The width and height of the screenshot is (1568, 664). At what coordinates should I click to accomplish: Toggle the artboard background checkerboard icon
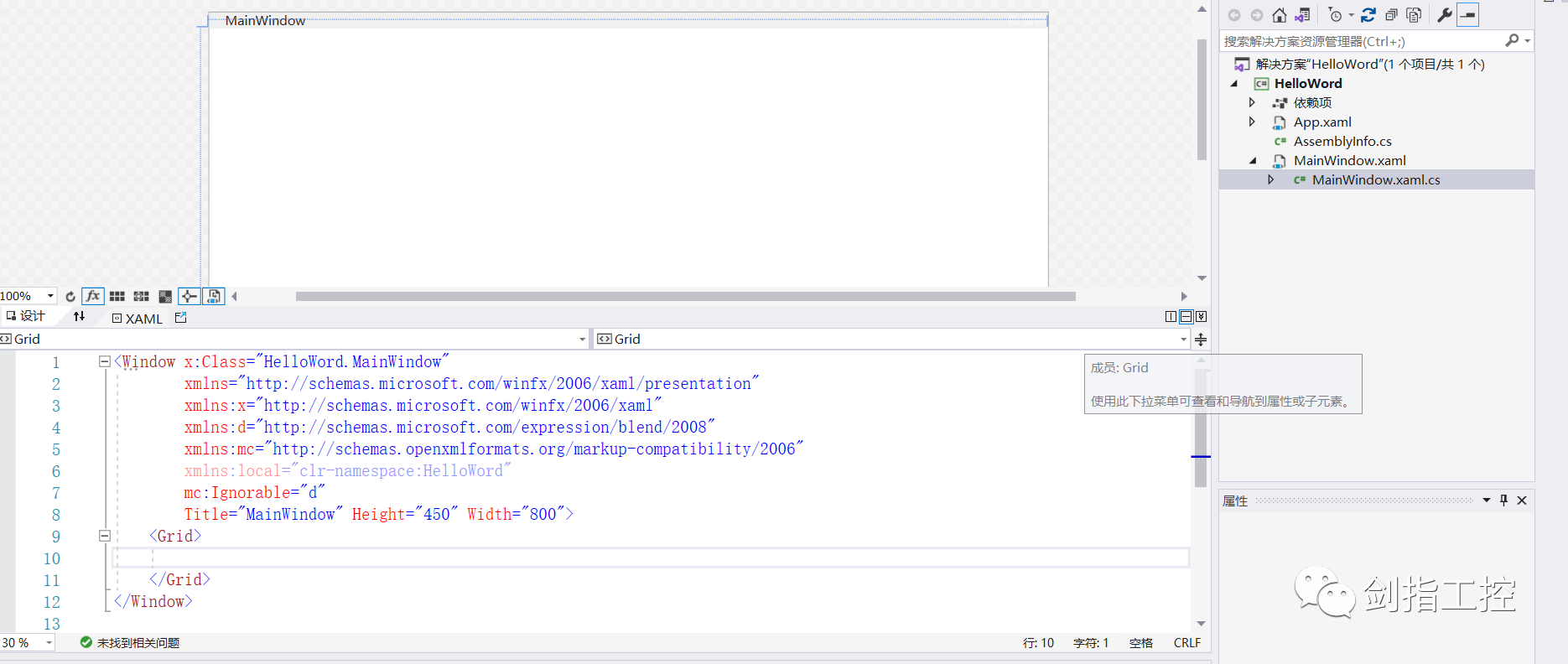(165, 296)
